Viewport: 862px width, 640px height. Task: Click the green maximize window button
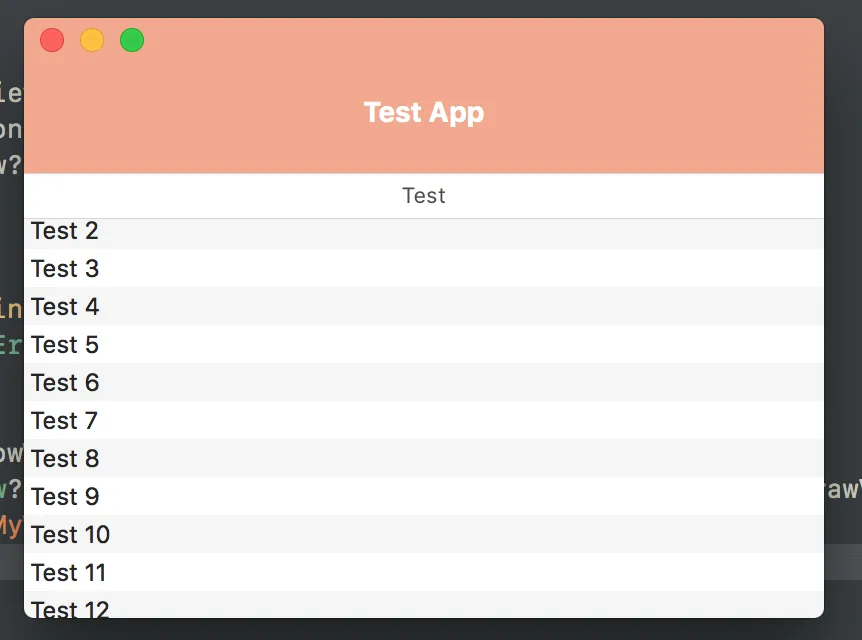[x=132, y=40]
